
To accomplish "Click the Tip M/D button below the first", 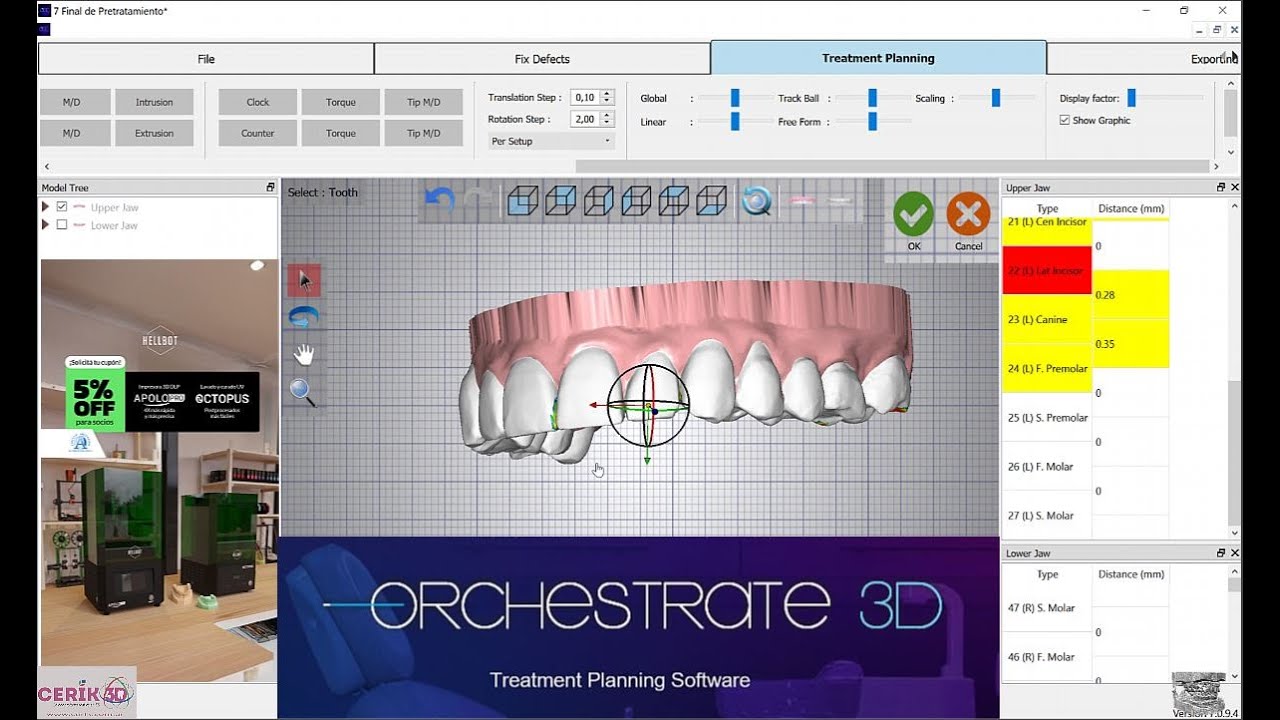I will click(x=424, y=133).
